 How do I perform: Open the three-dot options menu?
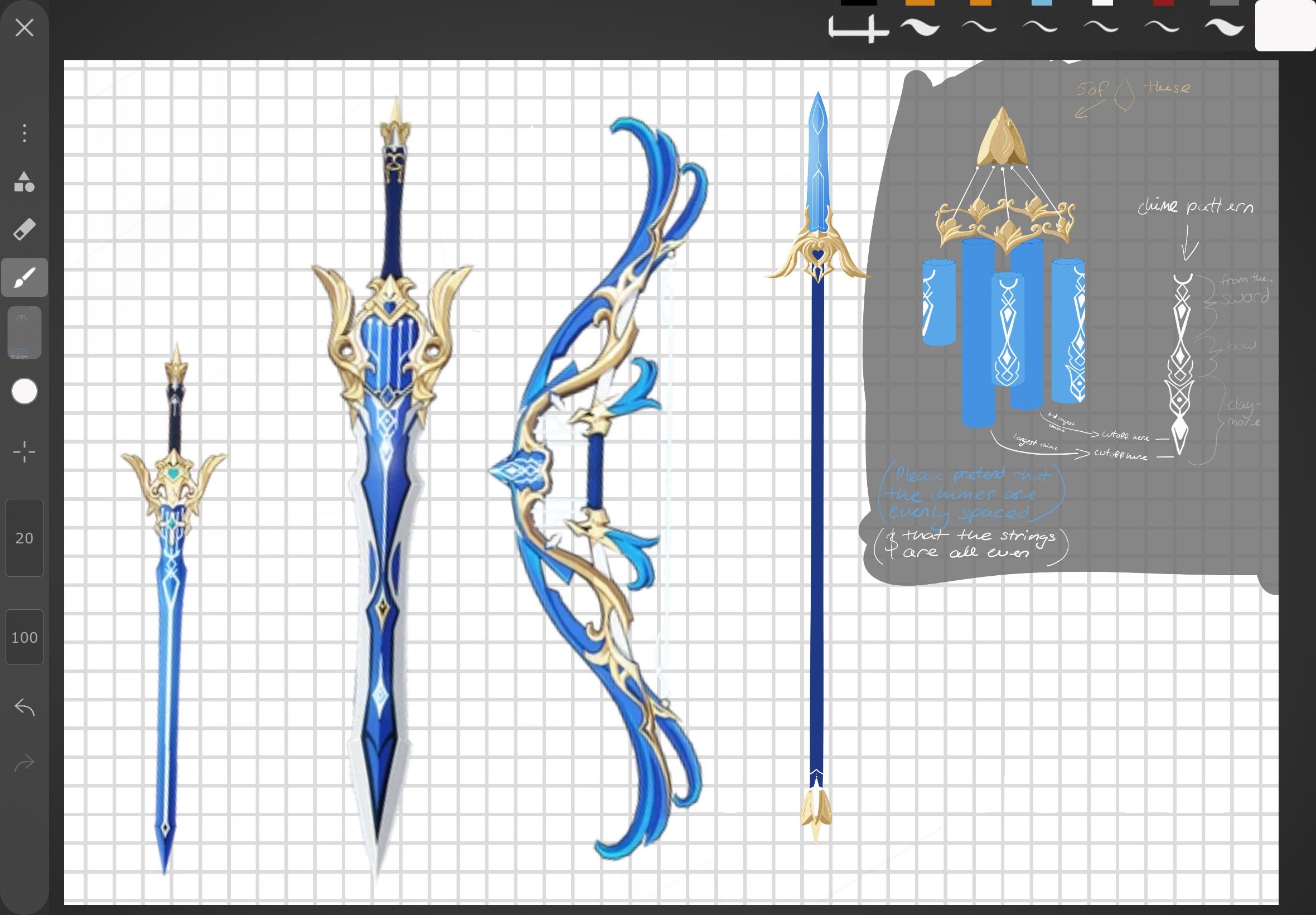click(x=24, y=133)
